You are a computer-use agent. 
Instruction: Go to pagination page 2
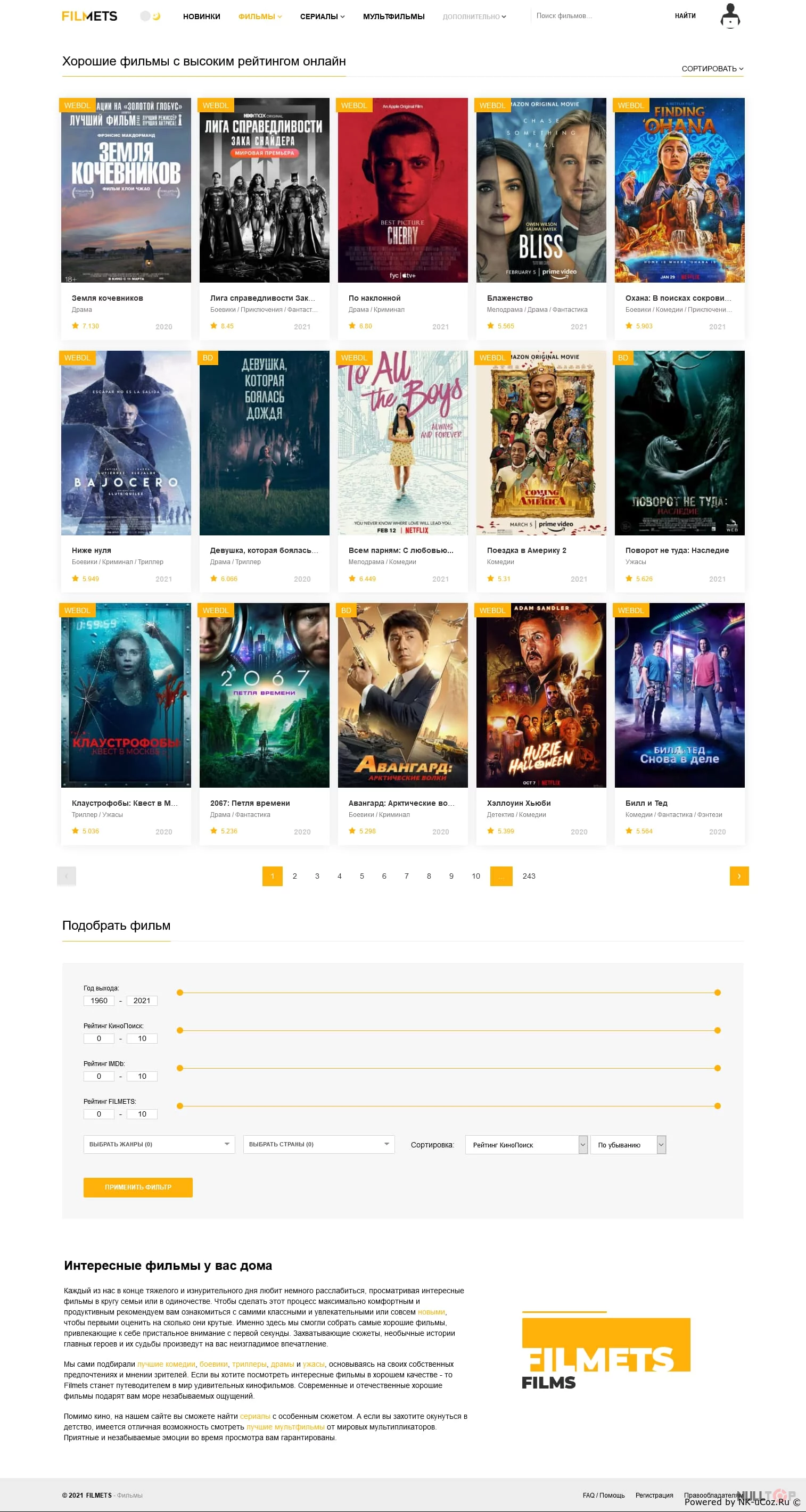[x=295, y=875]
